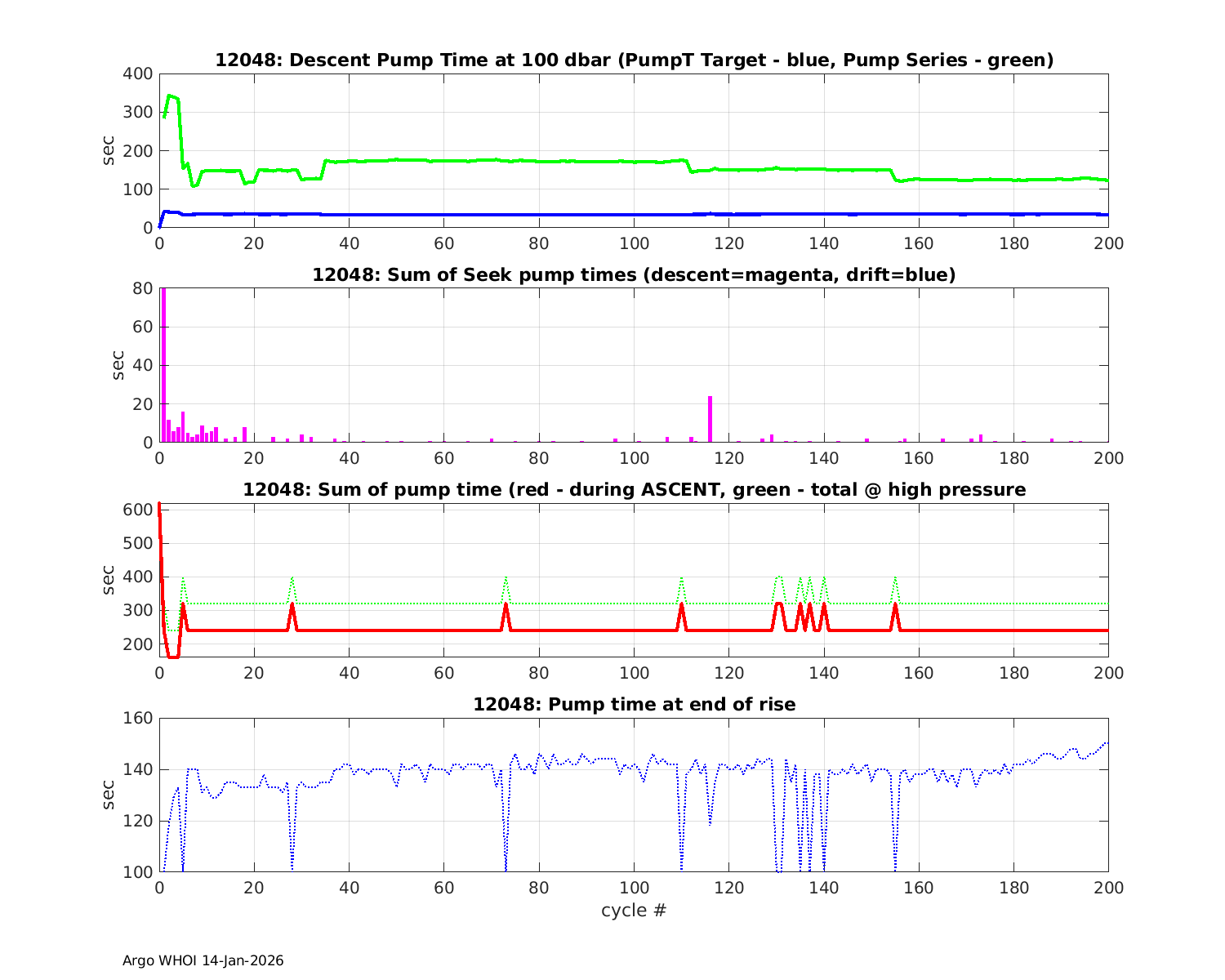Click the green dotted peak near cycle 73
The width and height of the screenshot is (1225, 980).
[506, 578]
